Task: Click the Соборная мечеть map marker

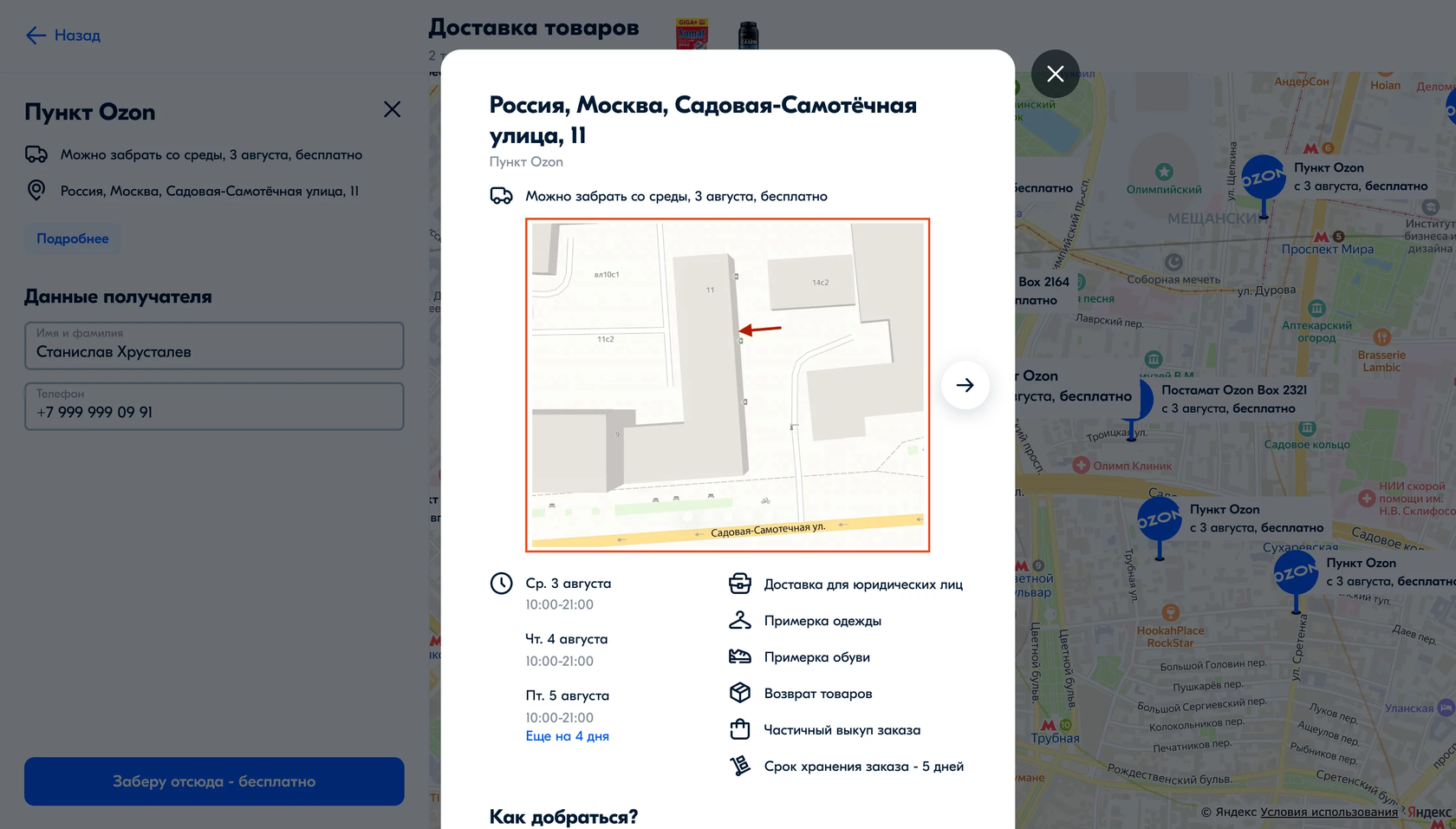Action: (1173, 262)
